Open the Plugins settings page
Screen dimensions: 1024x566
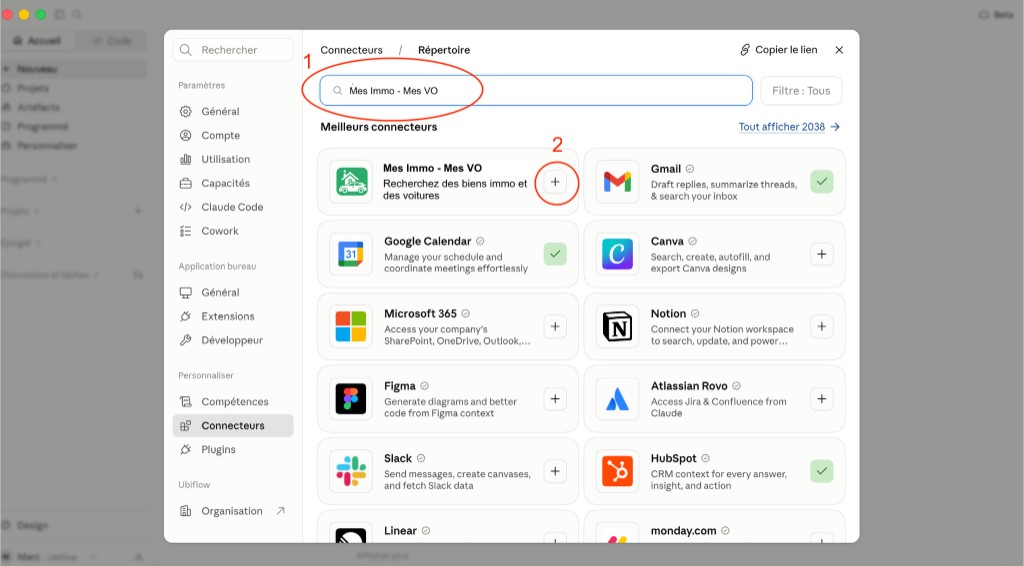click(233, 449)
